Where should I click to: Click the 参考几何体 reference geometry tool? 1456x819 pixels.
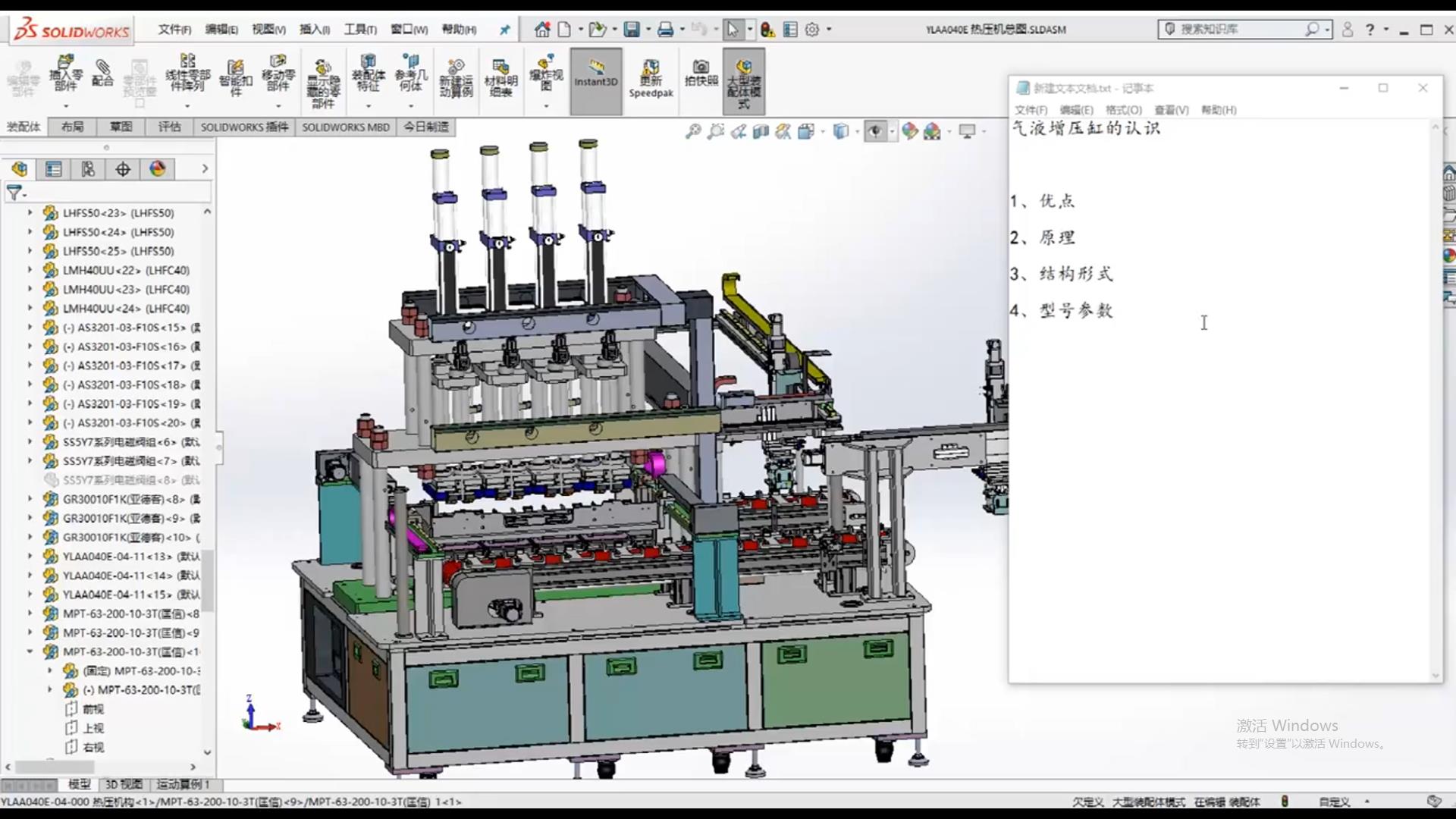[411, 74]
